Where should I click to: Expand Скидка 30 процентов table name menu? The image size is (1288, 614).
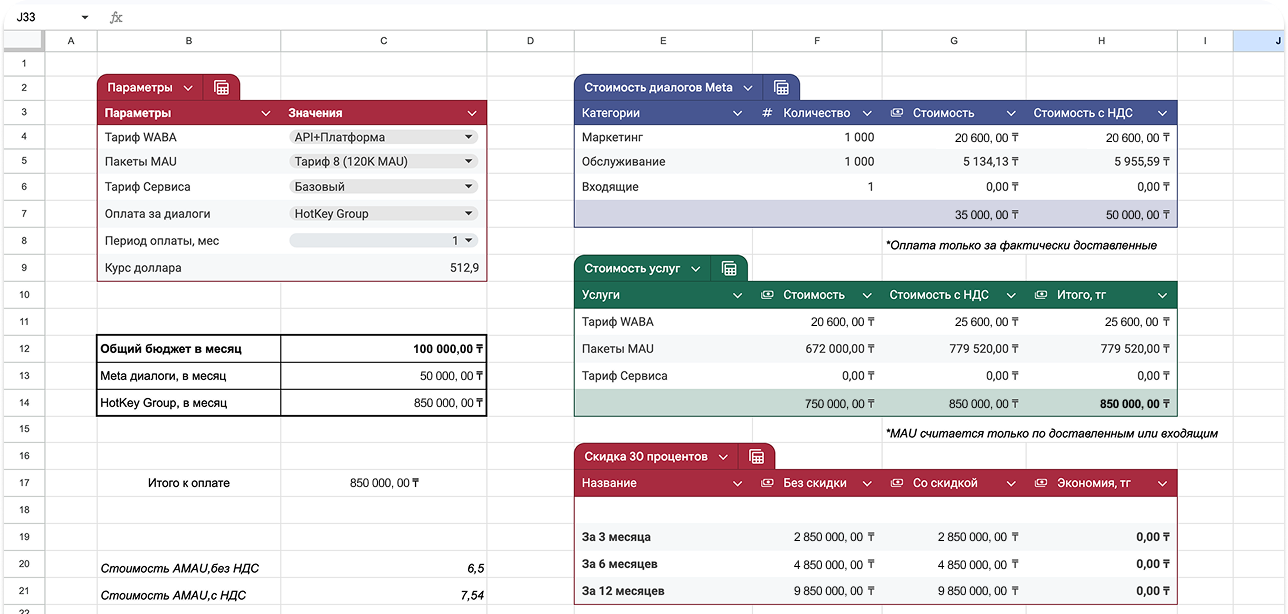click(723, 457)
